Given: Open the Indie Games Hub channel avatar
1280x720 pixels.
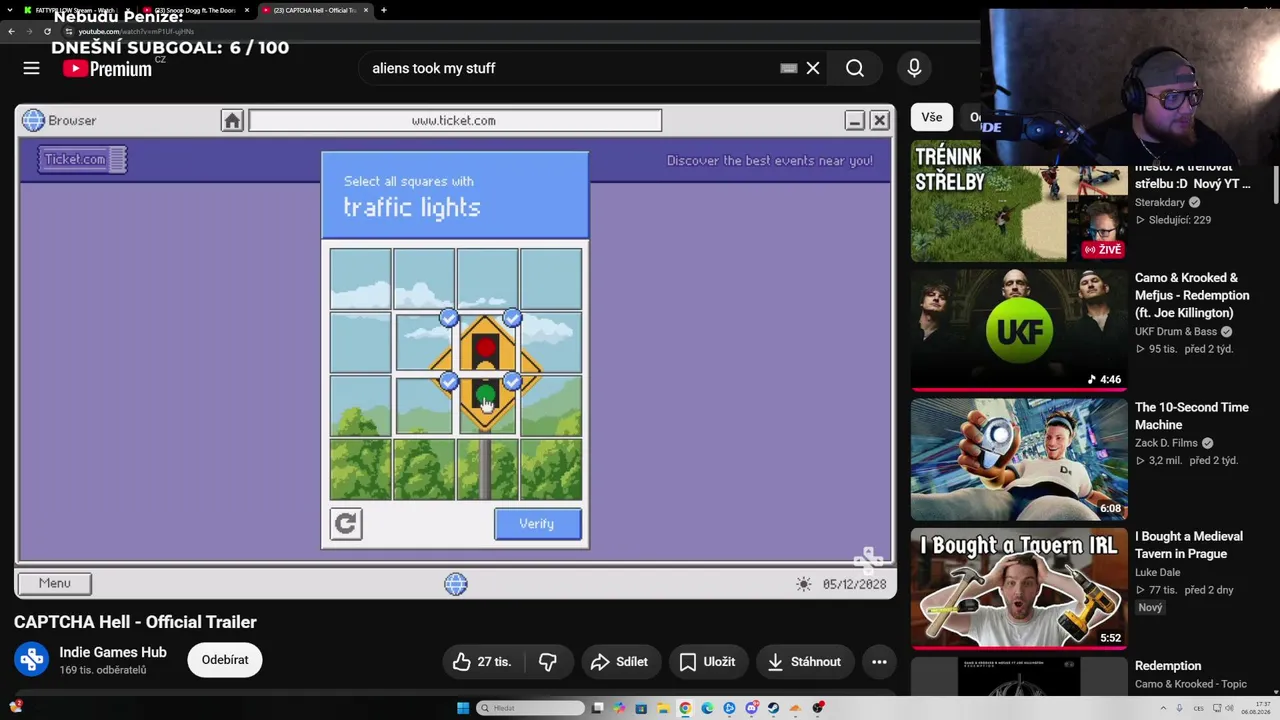Looking at the screenshot, I should point(32,660).
